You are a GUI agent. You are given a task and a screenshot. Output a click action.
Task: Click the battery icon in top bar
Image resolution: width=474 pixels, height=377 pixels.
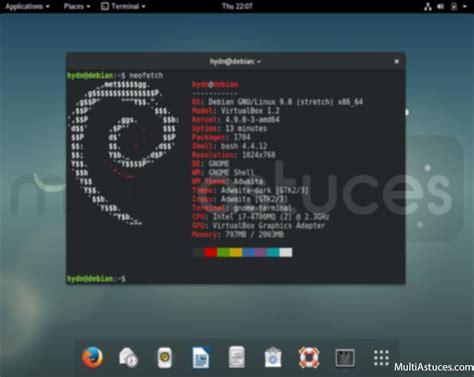[454, 6]
